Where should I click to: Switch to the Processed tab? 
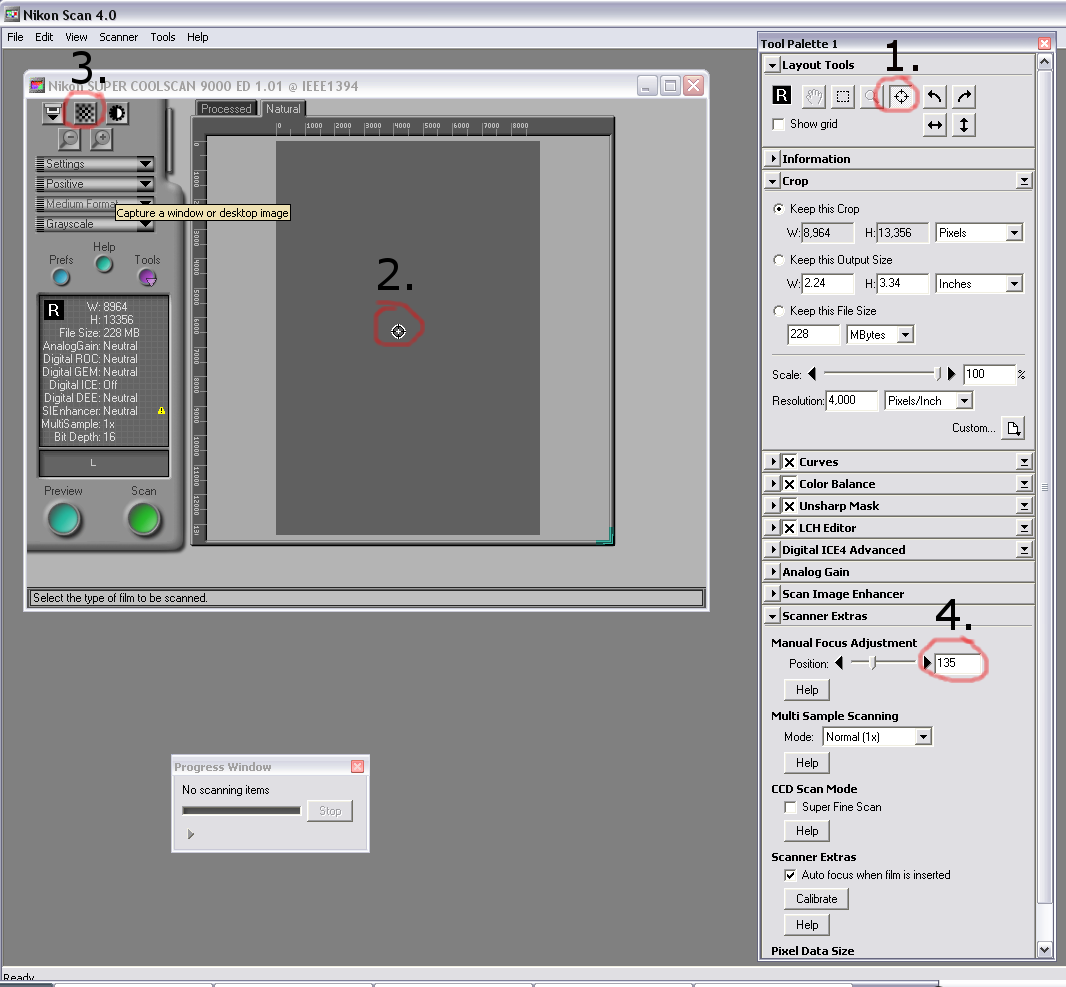pos(226,109)
